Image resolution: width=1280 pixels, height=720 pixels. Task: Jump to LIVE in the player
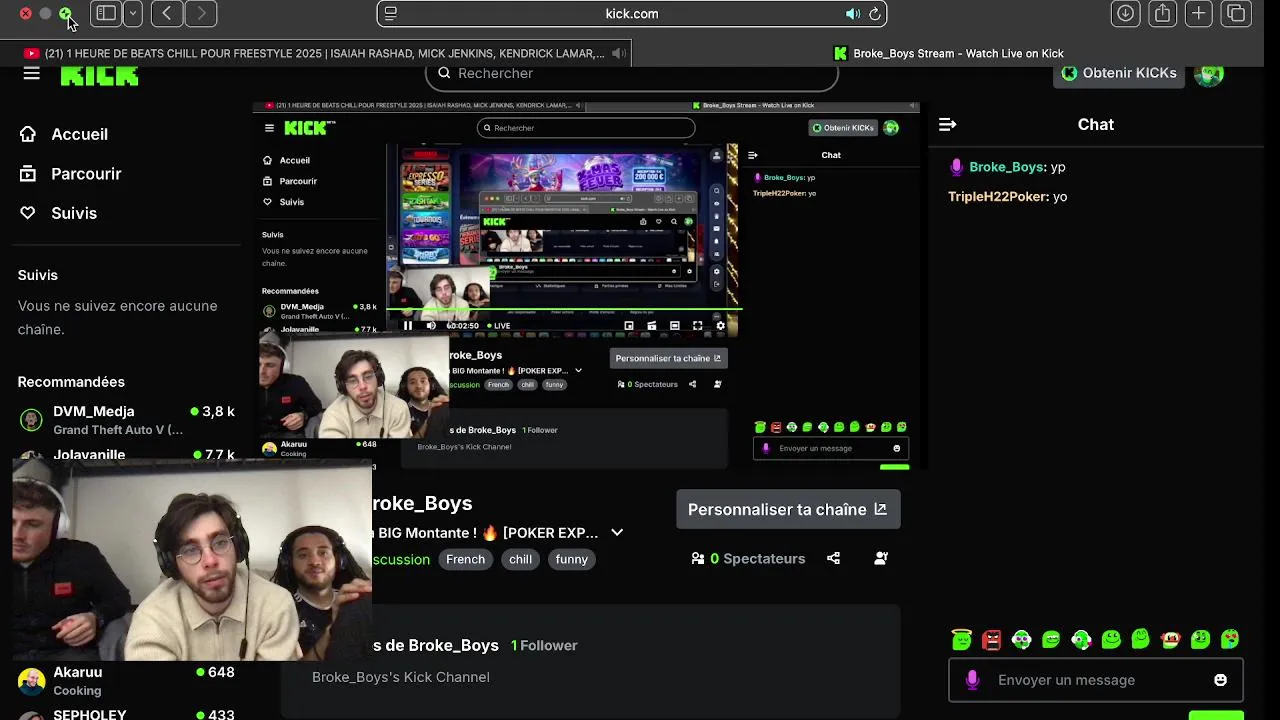(x=497, y=325)
